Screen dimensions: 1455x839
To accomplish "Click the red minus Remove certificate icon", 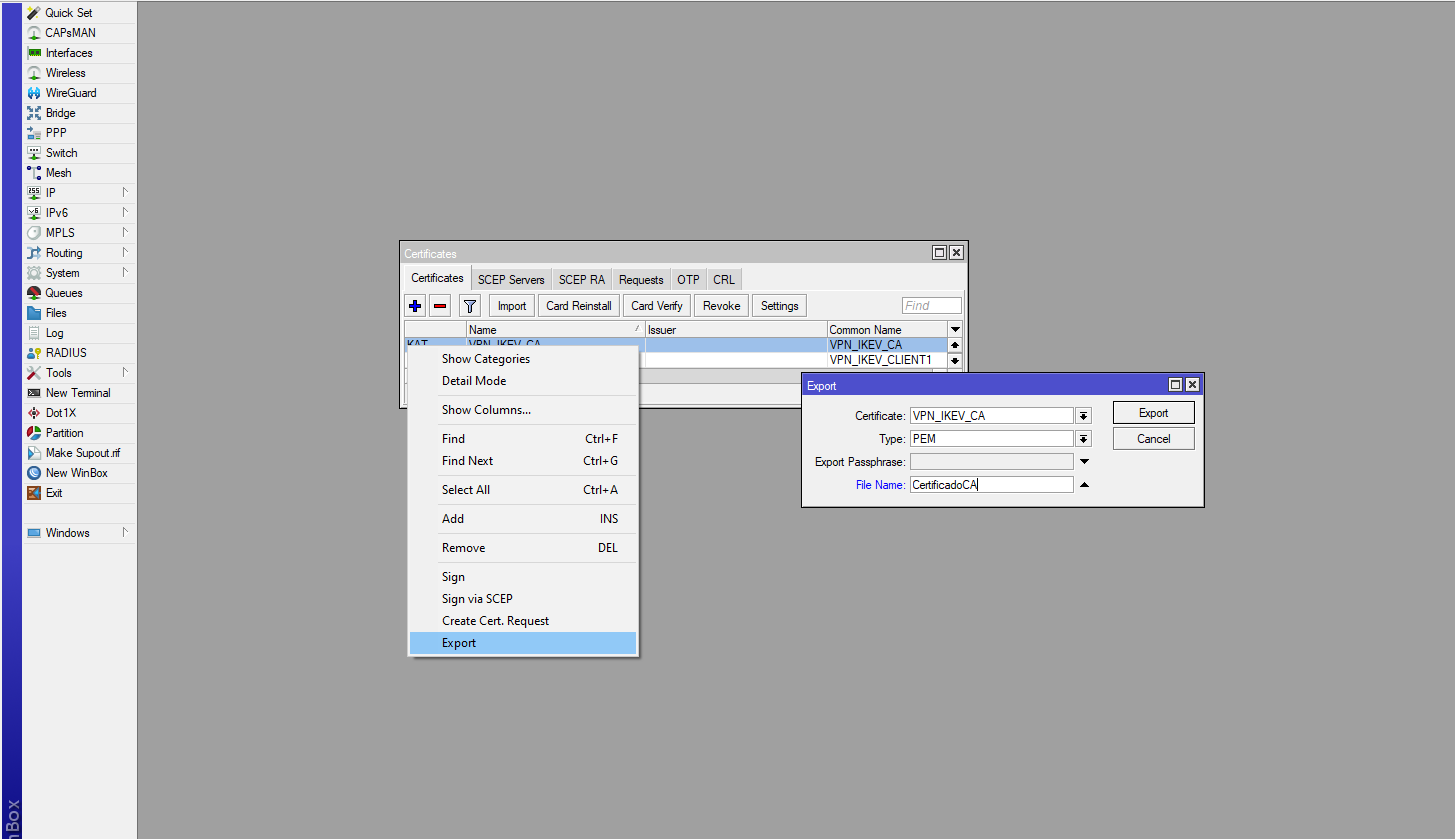I will [440, 306].
